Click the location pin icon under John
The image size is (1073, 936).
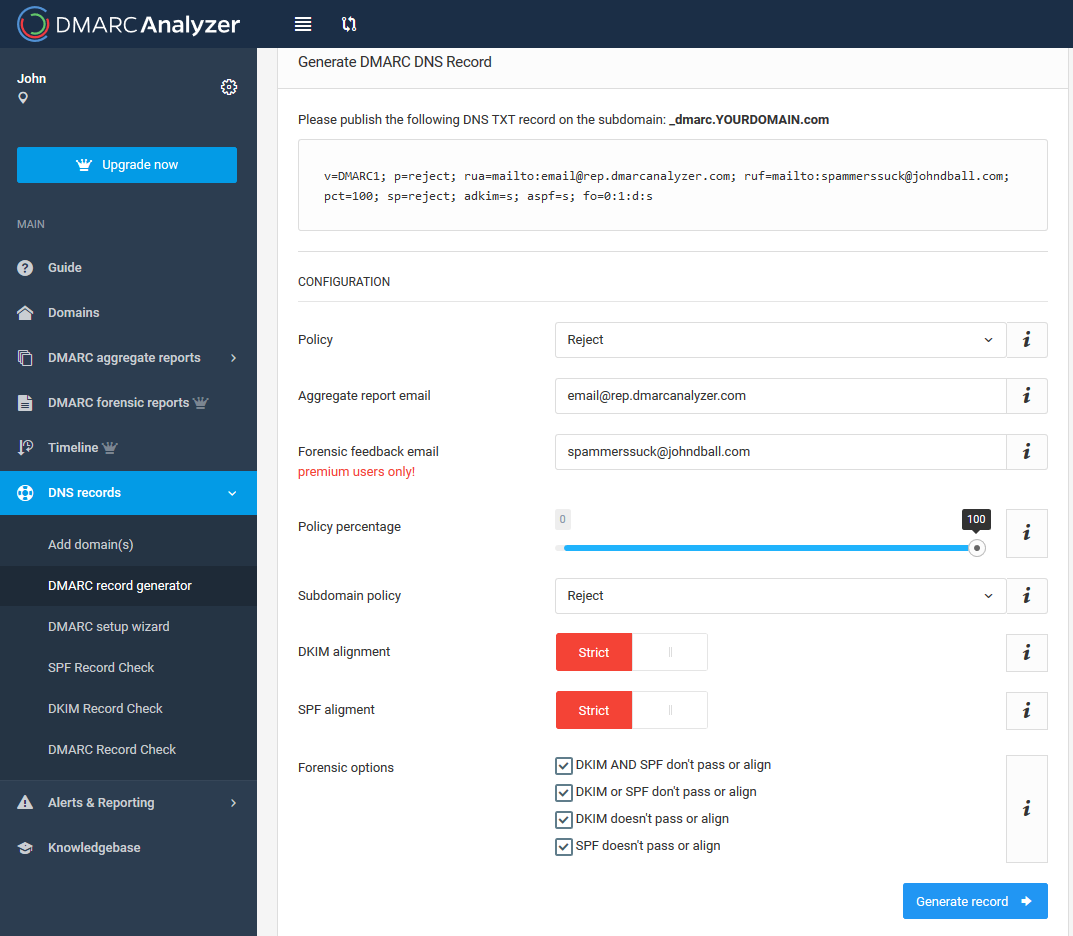click(23, 98)
